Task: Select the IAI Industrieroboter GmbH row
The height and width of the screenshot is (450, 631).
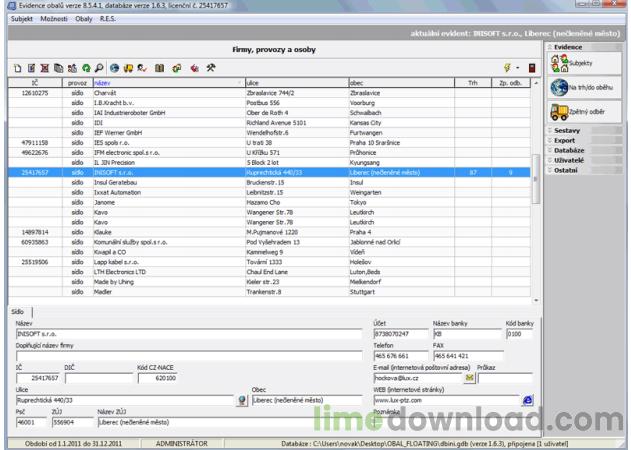Action: click(x=269, y=113)
